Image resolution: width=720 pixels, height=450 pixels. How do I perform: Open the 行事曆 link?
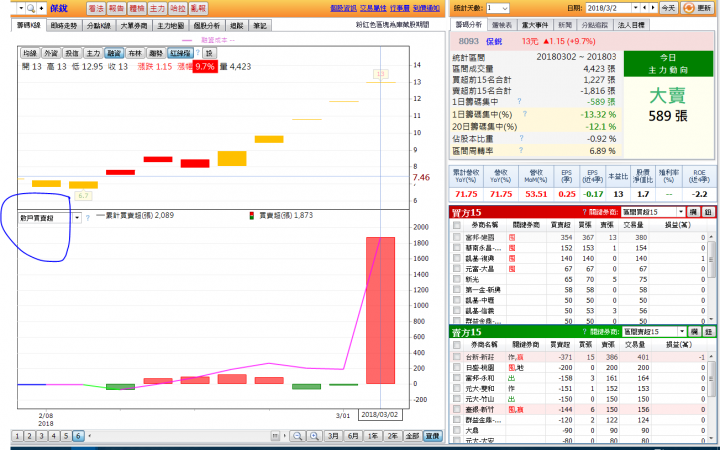pos(399,8)
